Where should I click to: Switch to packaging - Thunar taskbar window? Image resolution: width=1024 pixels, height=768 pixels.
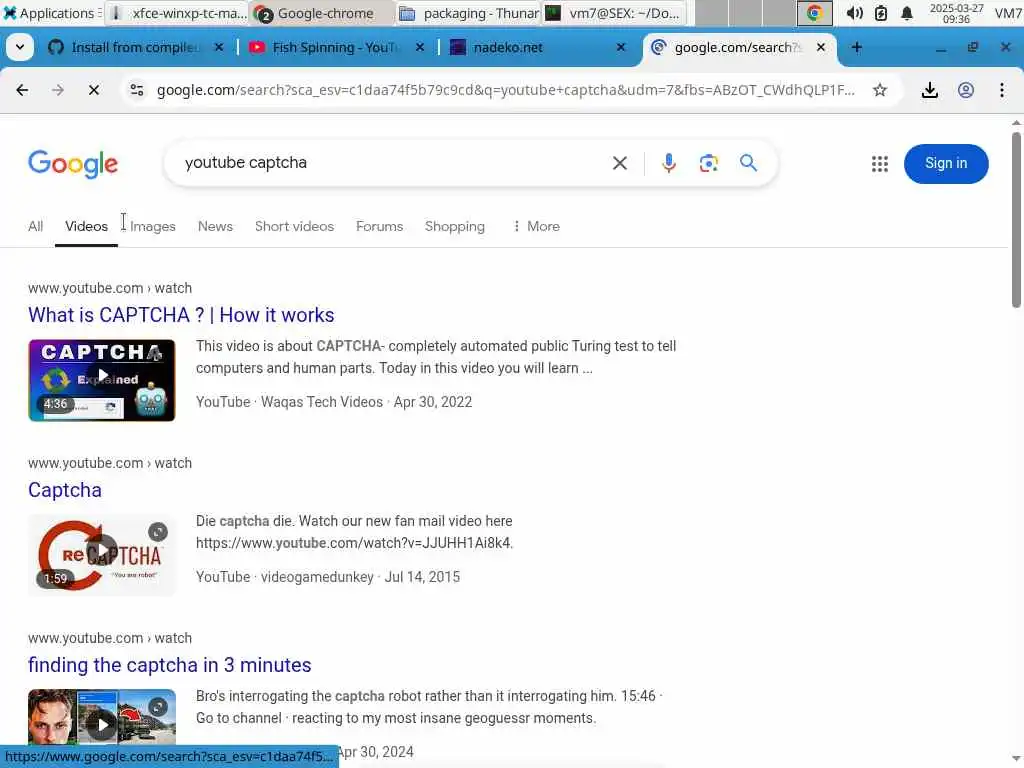pyautogui.click(x=468, y=13)
